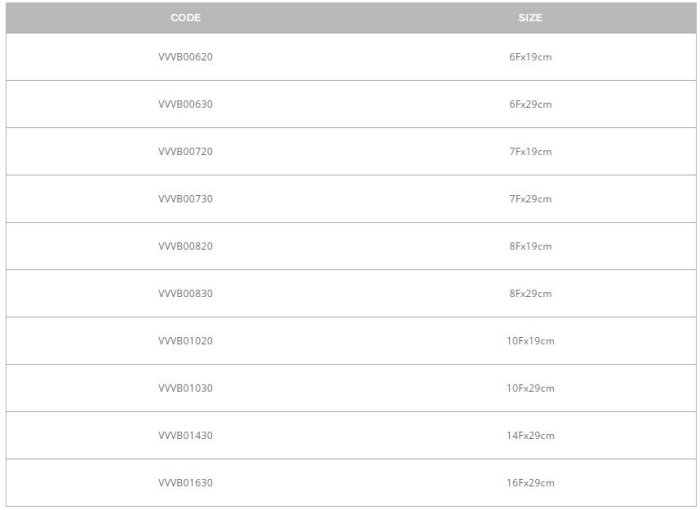Screen dimensions: 700x510
Task: Click product code VVVB01430
Action: [x=186, y=436]
